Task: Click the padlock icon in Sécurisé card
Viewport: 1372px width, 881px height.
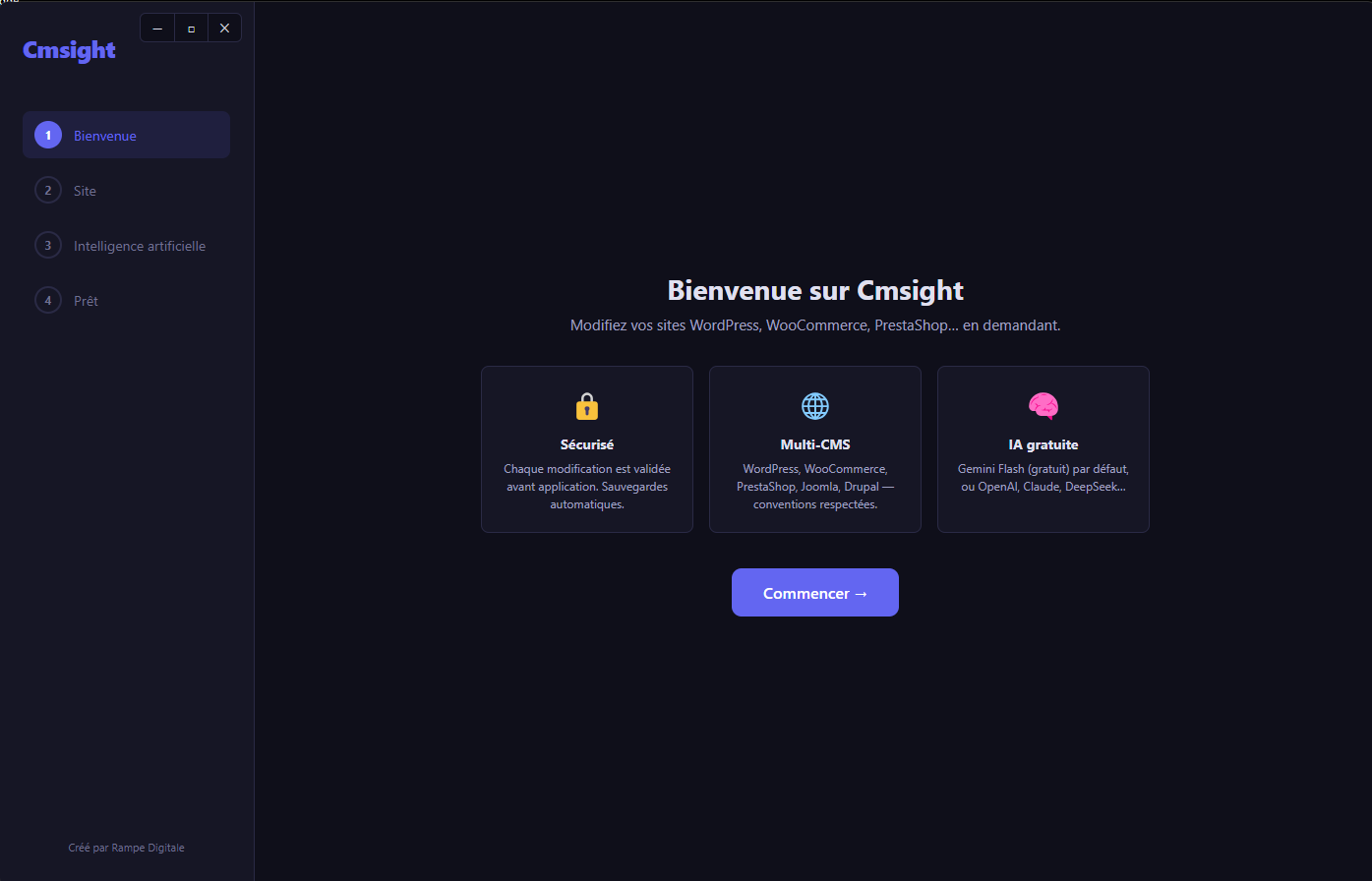Action: point(587,406)
